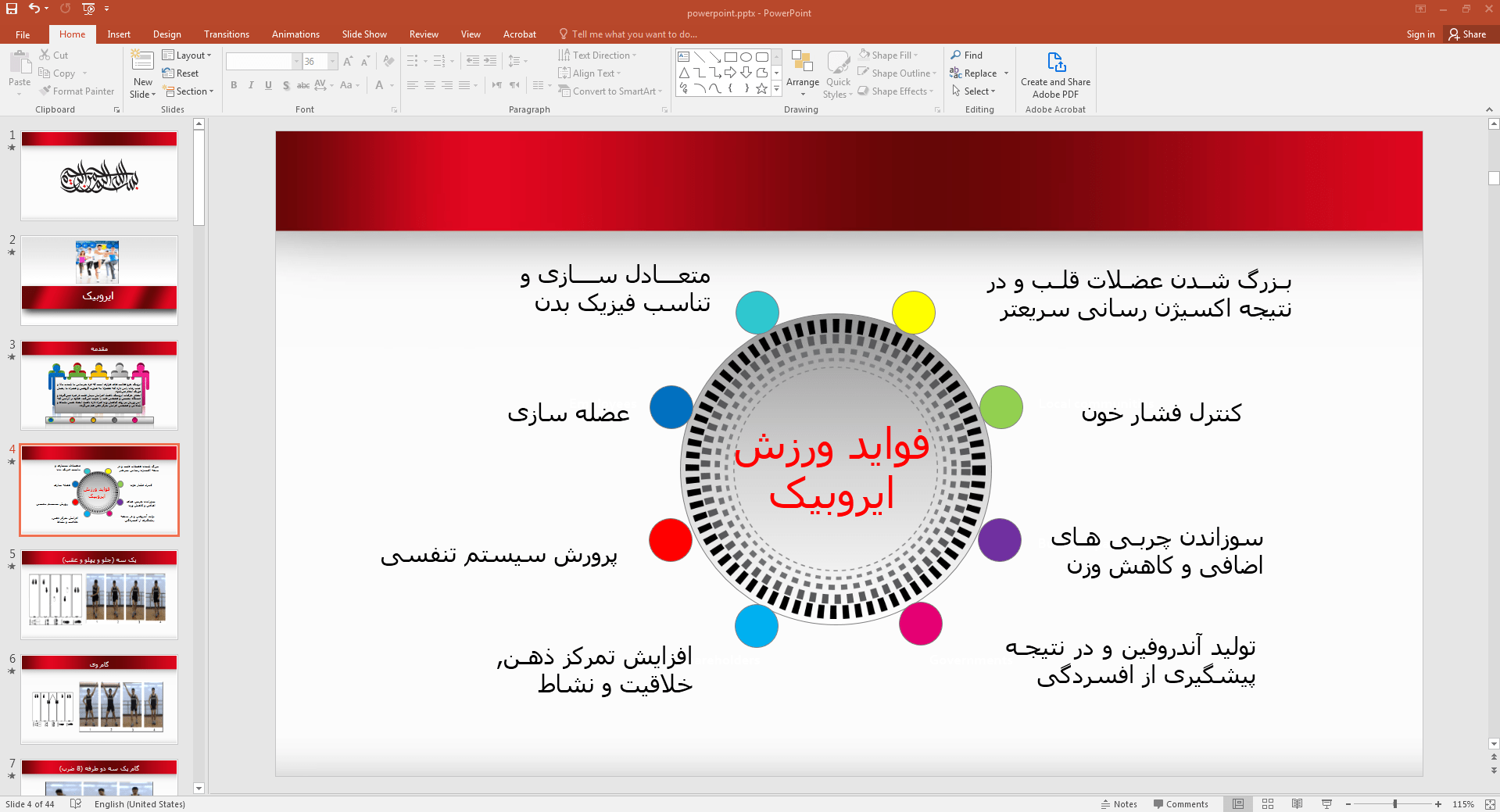1500x812 pixels.
Task: Click the Share button
Action: point(1467,34)
